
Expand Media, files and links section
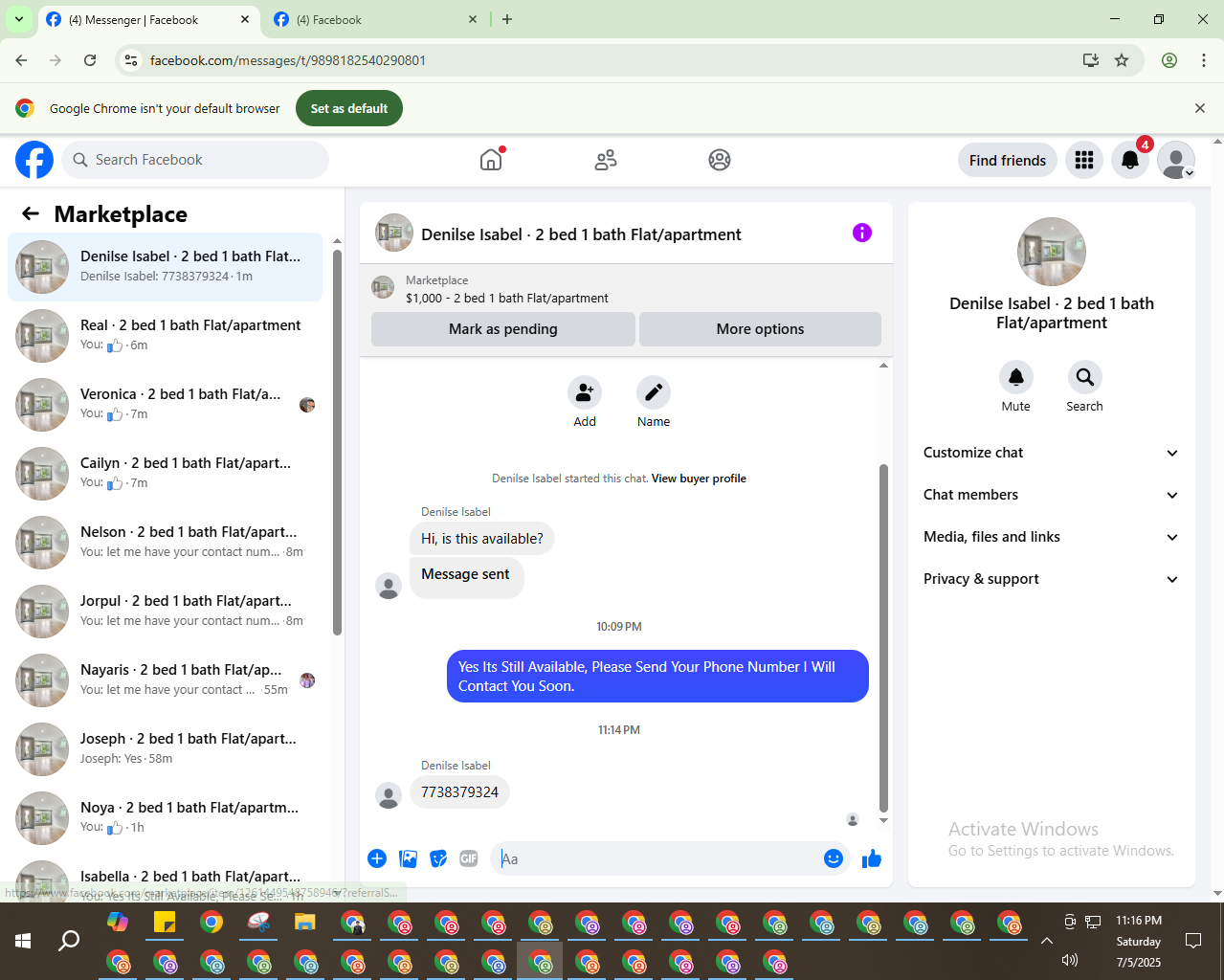1051,537
